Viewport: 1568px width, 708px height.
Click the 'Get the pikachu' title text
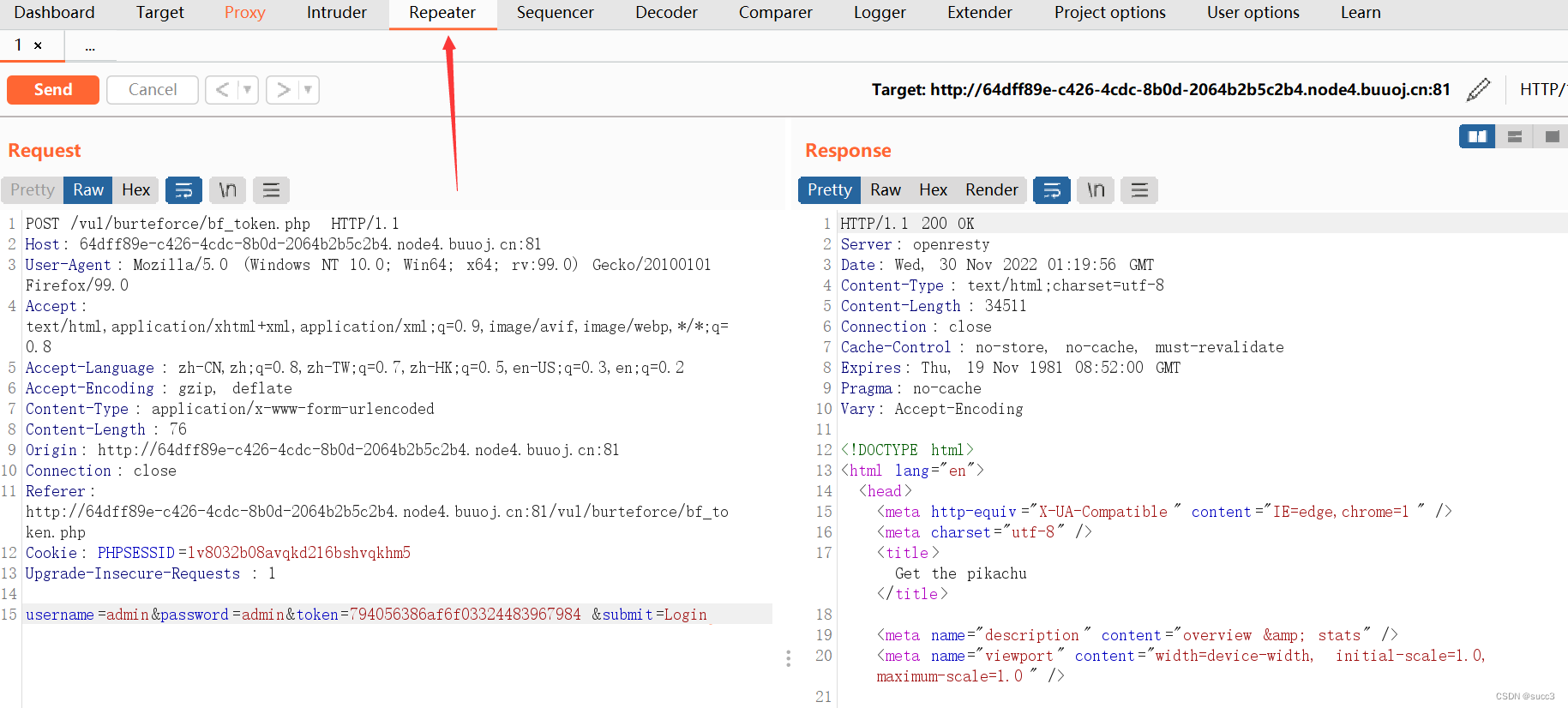(x=960, y=573)
